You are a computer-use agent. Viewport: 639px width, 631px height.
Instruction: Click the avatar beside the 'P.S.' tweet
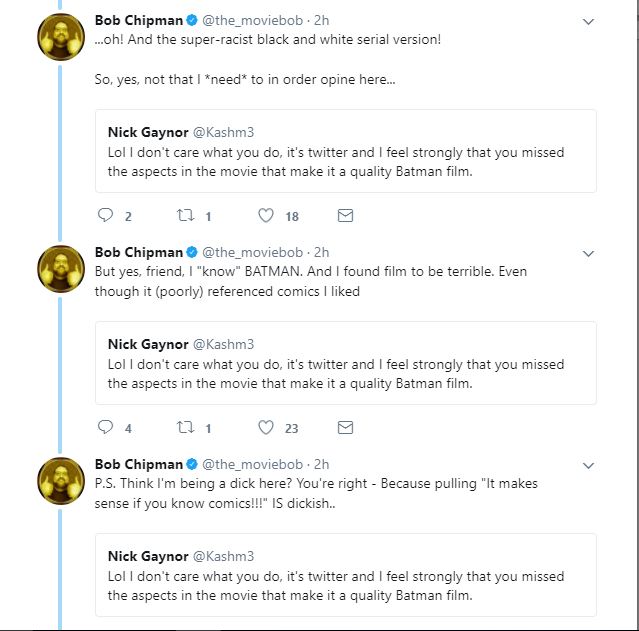coord(61,481)
